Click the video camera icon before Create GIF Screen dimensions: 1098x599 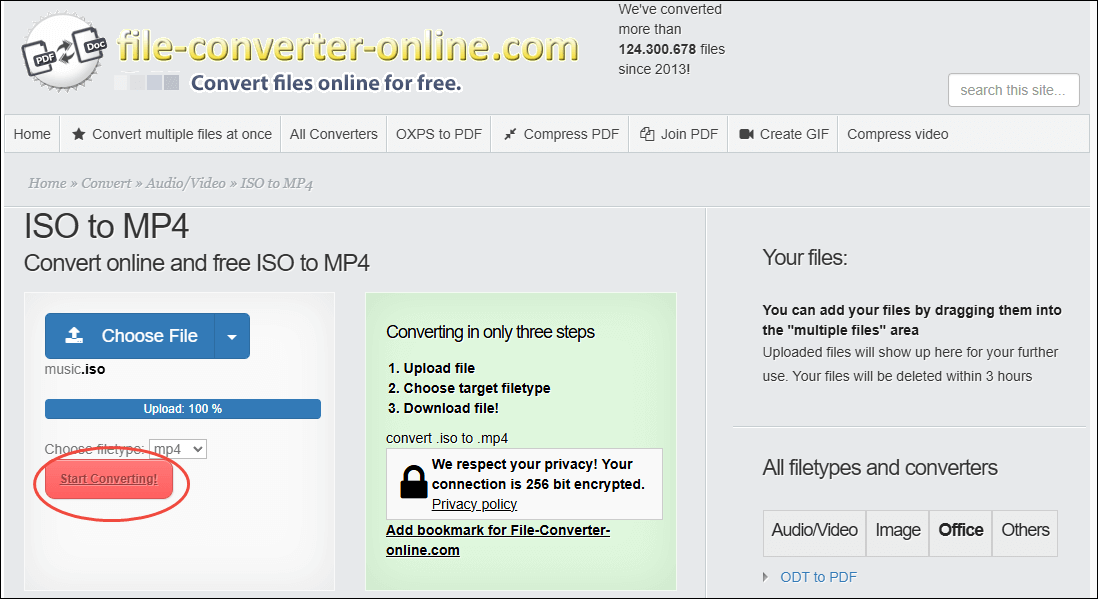[x=746, y=134]
